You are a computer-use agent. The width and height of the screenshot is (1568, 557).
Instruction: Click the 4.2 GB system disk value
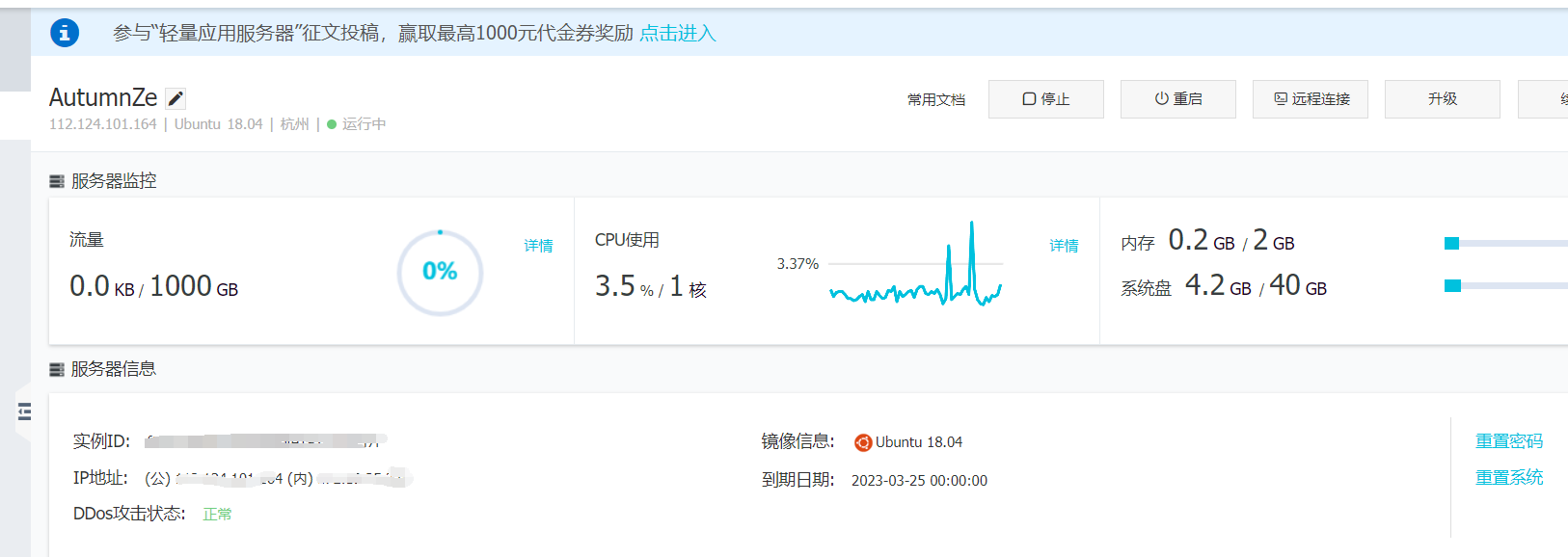click(1218, 285)
